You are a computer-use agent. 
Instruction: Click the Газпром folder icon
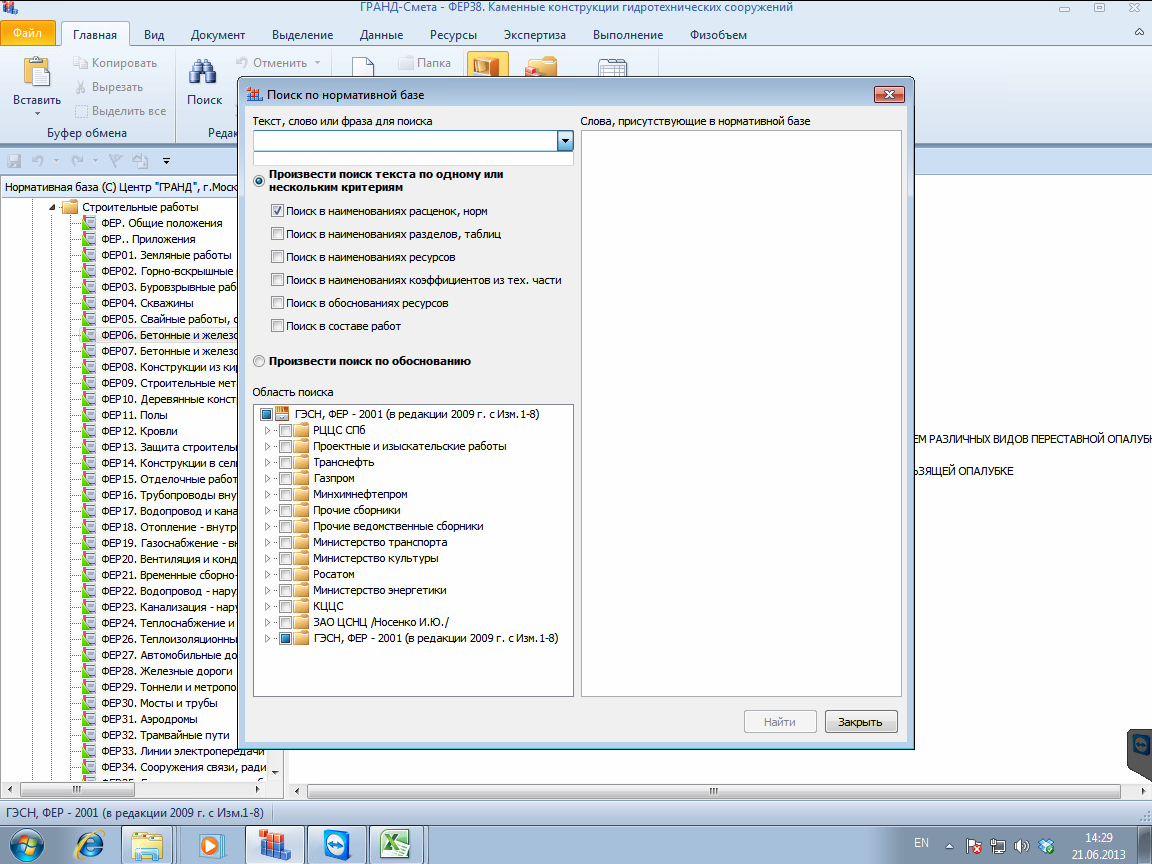click(301, 478)
